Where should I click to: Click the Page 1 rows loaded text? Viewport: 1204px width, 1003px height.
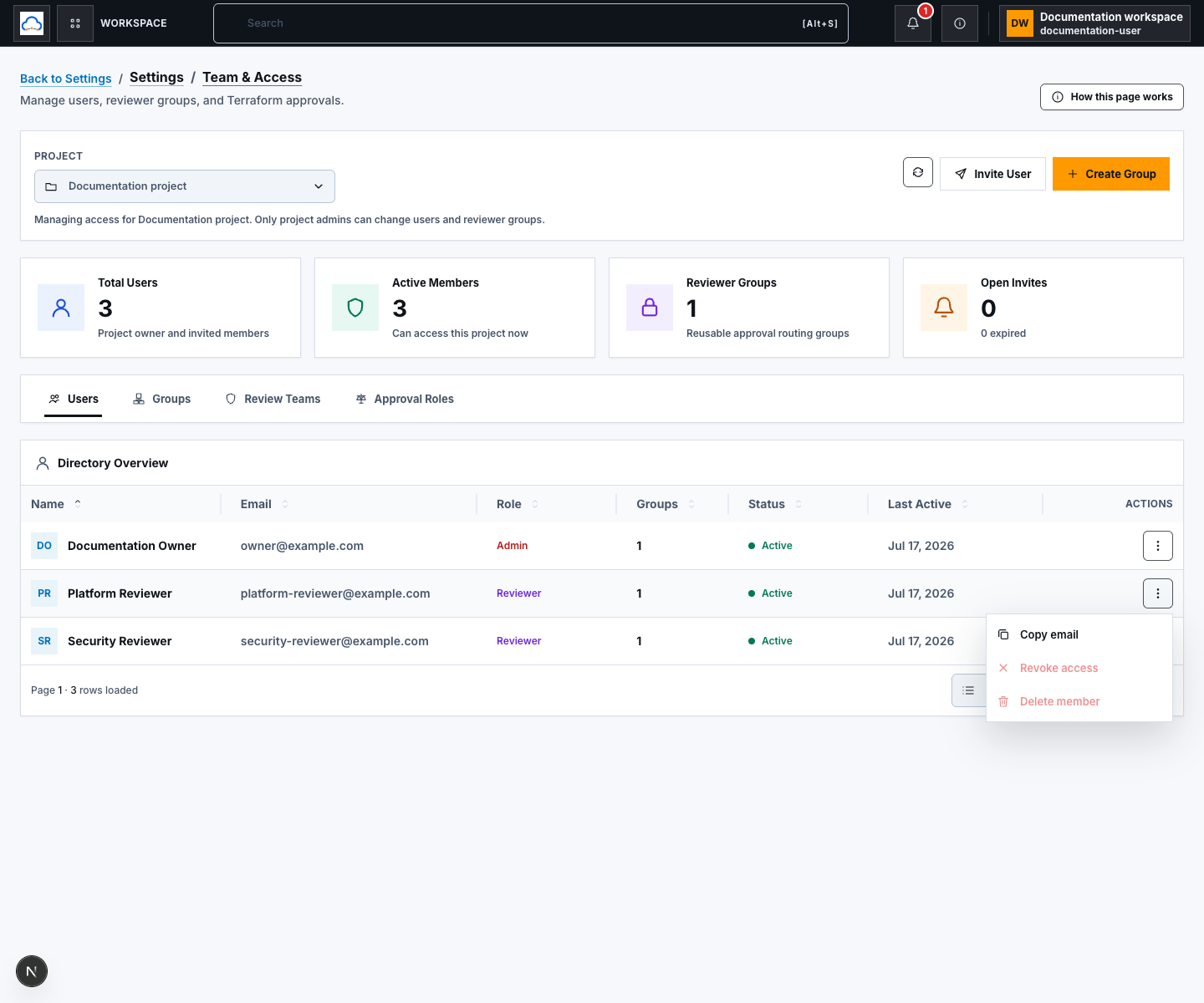tap(84, 690)
